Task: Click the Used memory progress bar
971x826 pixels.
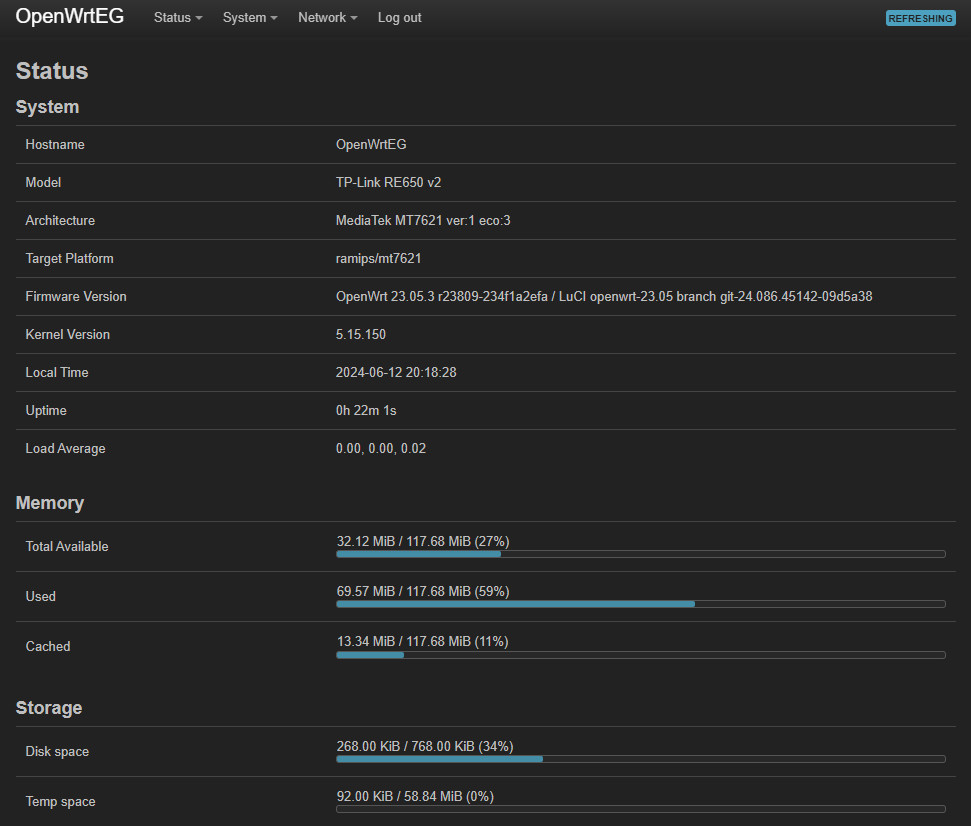Action: tap(640, 604)
